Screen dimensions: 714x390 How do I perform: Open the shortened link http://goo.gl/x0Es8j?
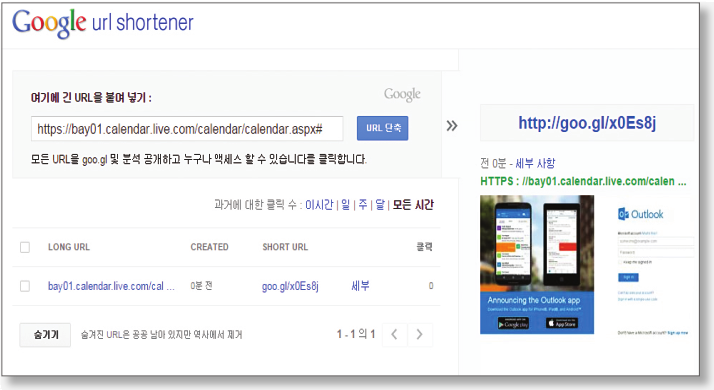587,123
